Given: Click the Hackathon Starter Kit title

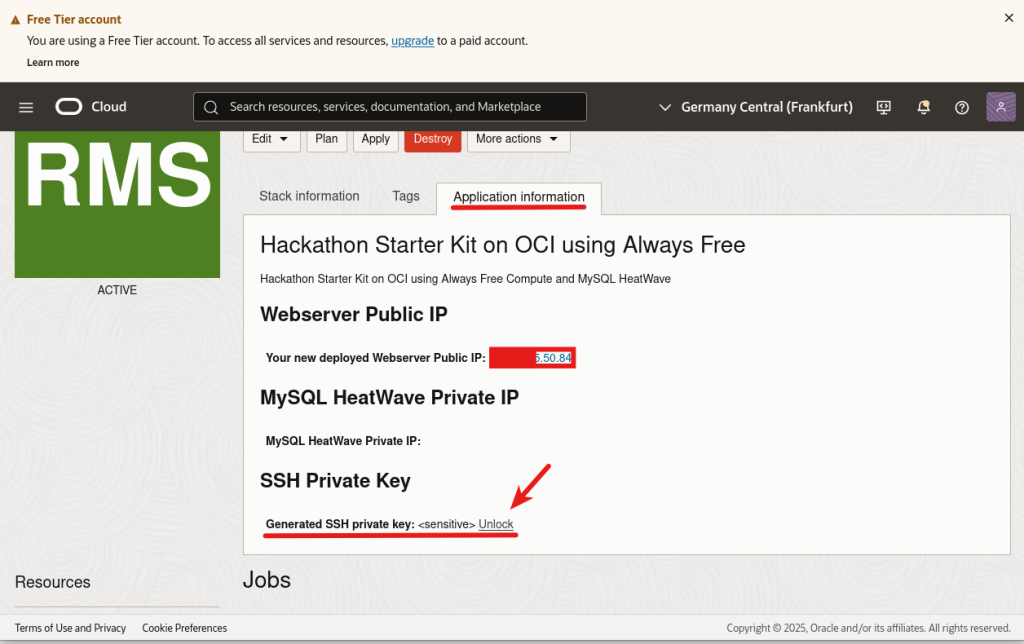Looking at the screenshot, I should click(x=503, y=245).
